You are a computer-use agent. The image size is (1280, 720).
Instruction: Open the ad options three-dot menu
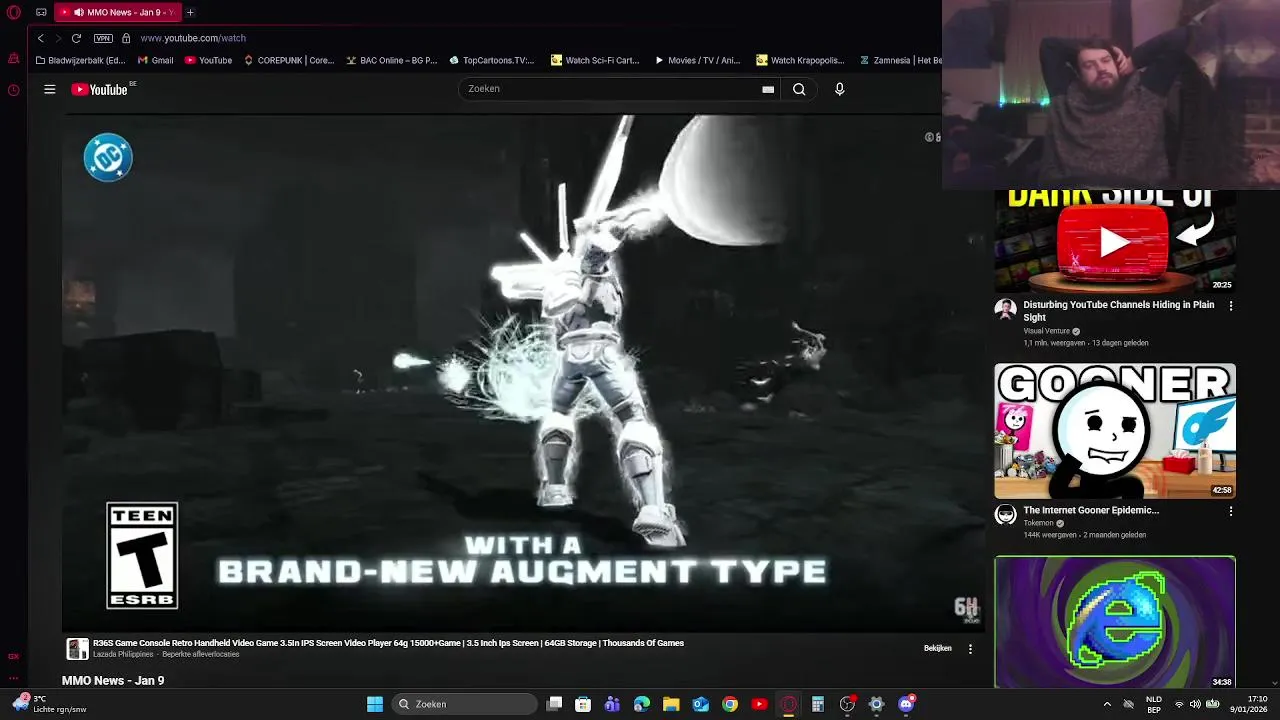pos(970,648)
